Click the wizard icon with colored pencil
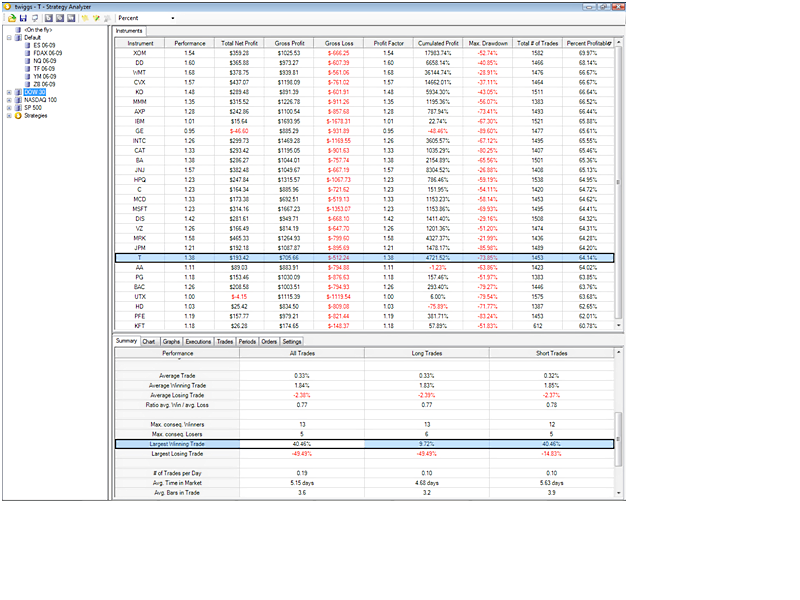Screen dimensions: 800x600 click(96, 18)
